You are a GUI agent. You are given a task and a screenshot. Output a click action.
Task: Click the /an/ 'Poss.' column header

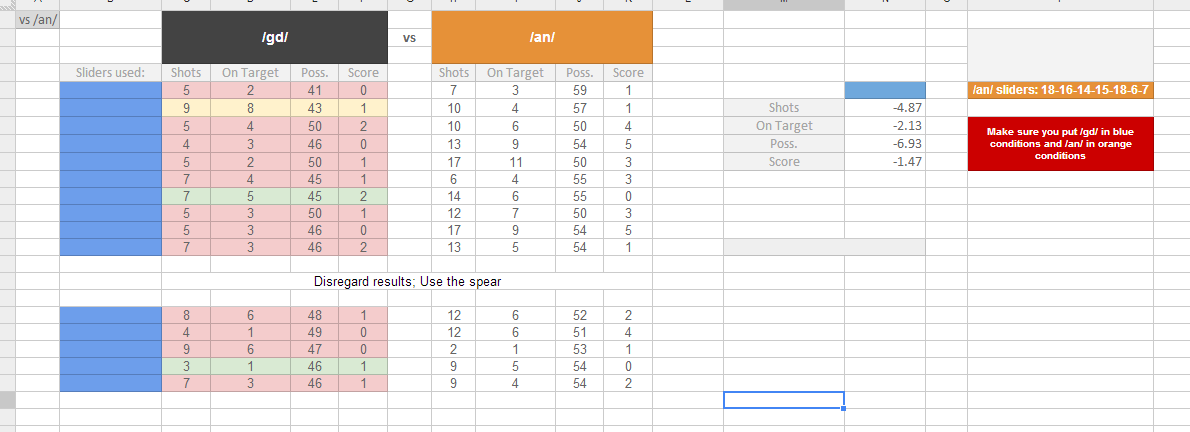pos(579,73)
